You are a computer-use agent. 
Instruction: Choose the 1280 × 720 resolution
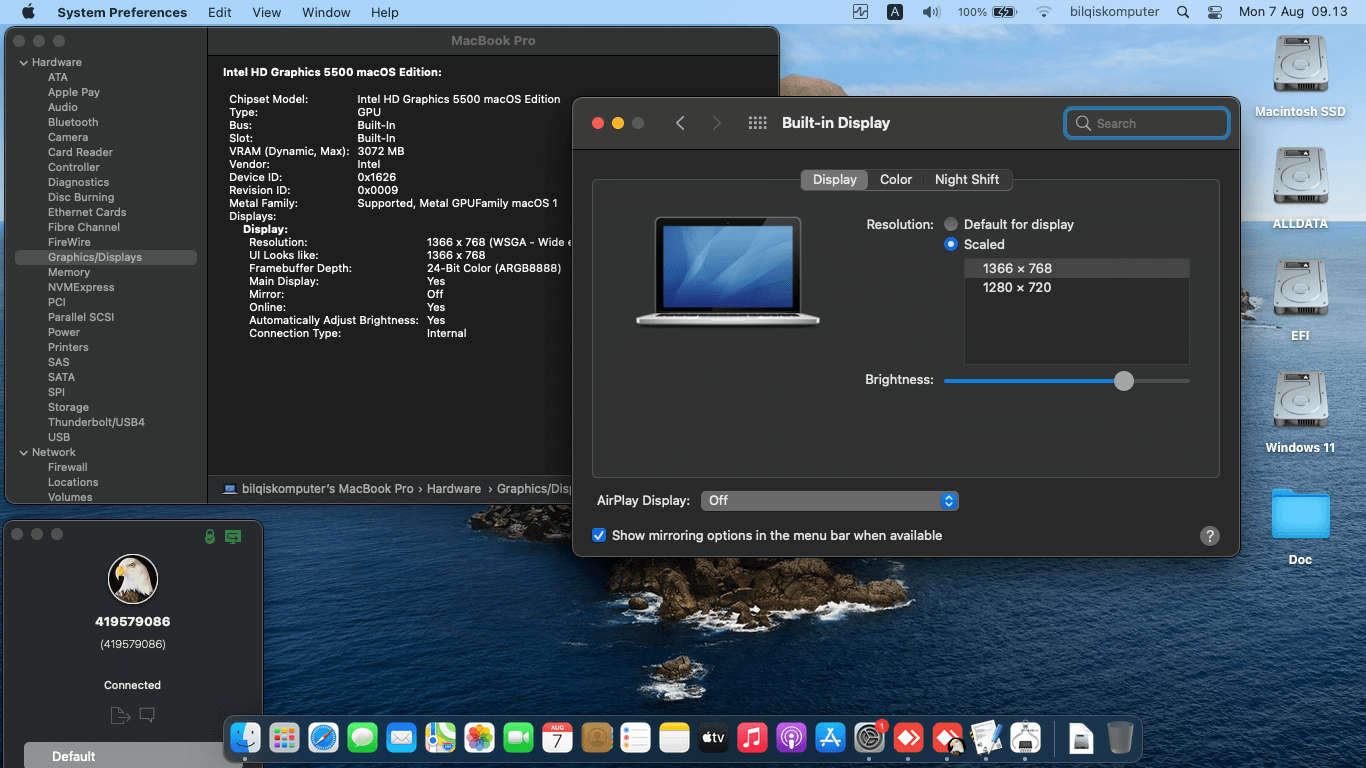pos(1076,287)
